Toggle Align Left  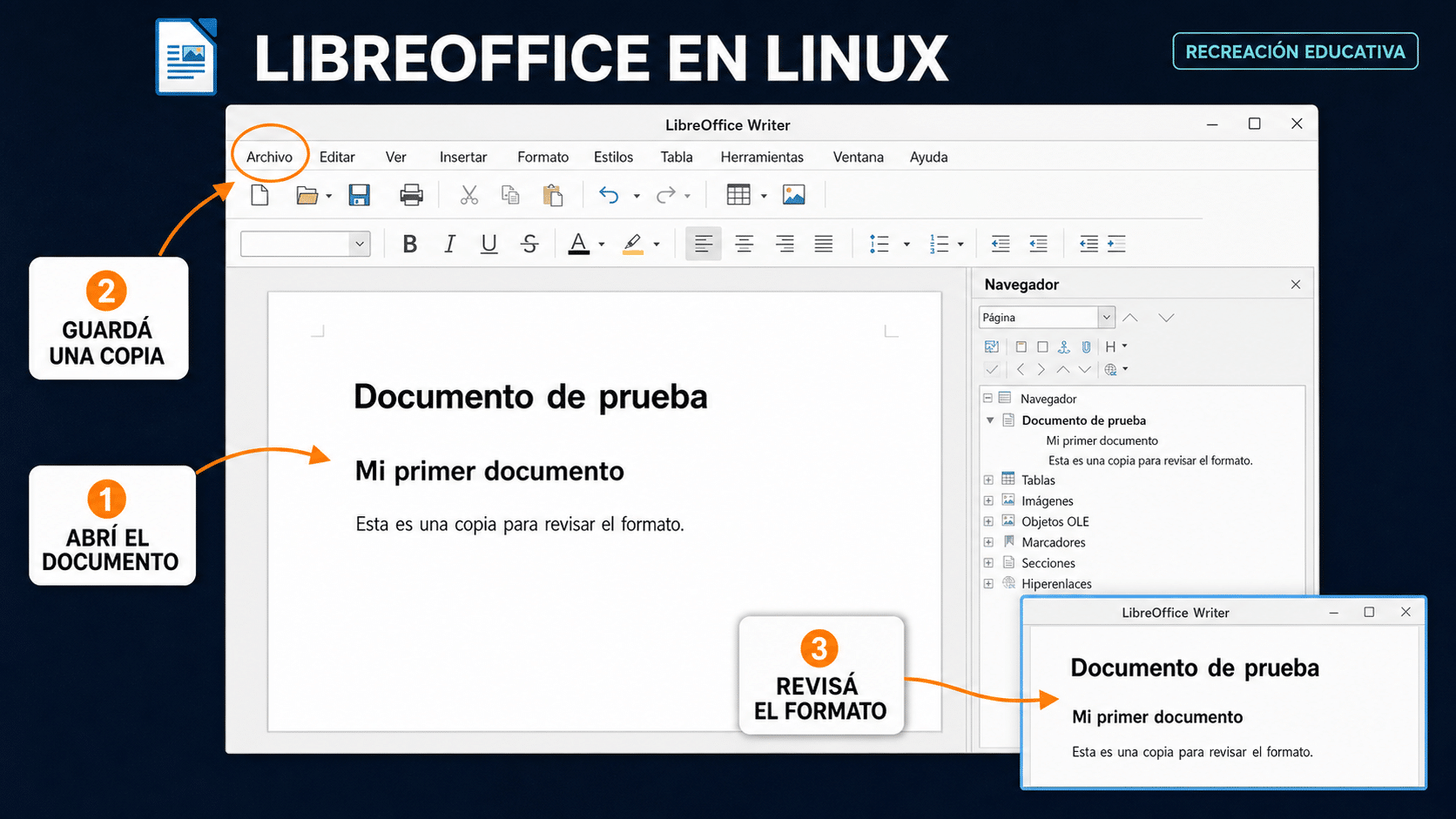[x=704, y=244]
